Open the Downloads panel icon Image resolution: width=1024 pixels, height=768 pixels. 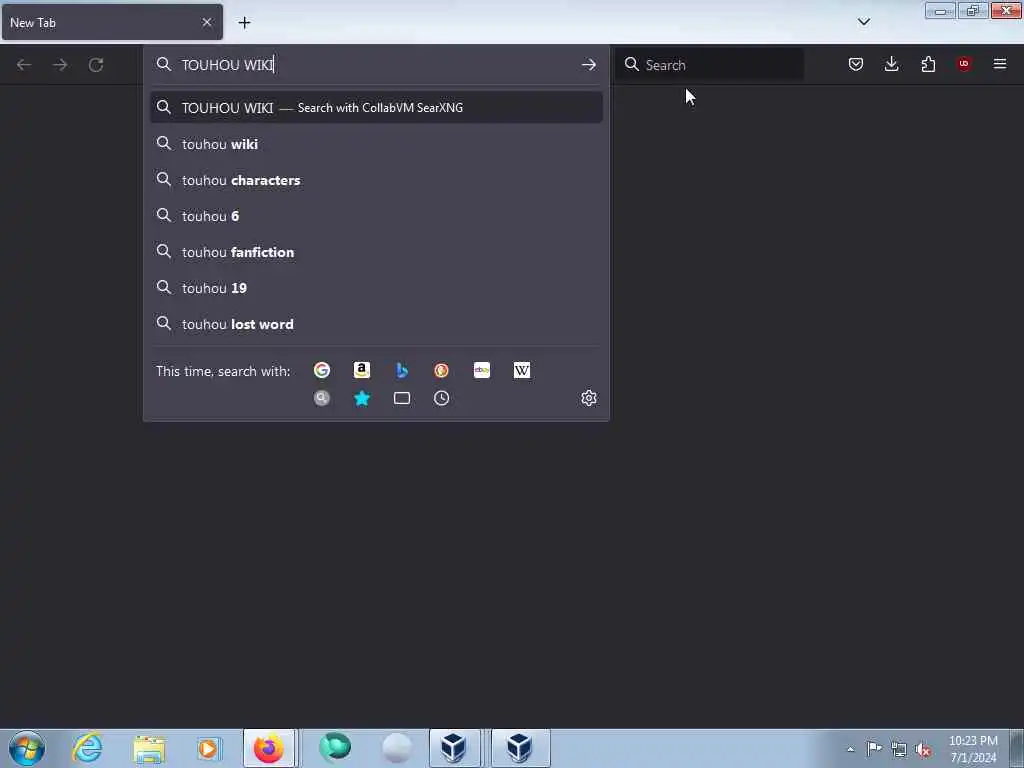click(x=891, y=64)
